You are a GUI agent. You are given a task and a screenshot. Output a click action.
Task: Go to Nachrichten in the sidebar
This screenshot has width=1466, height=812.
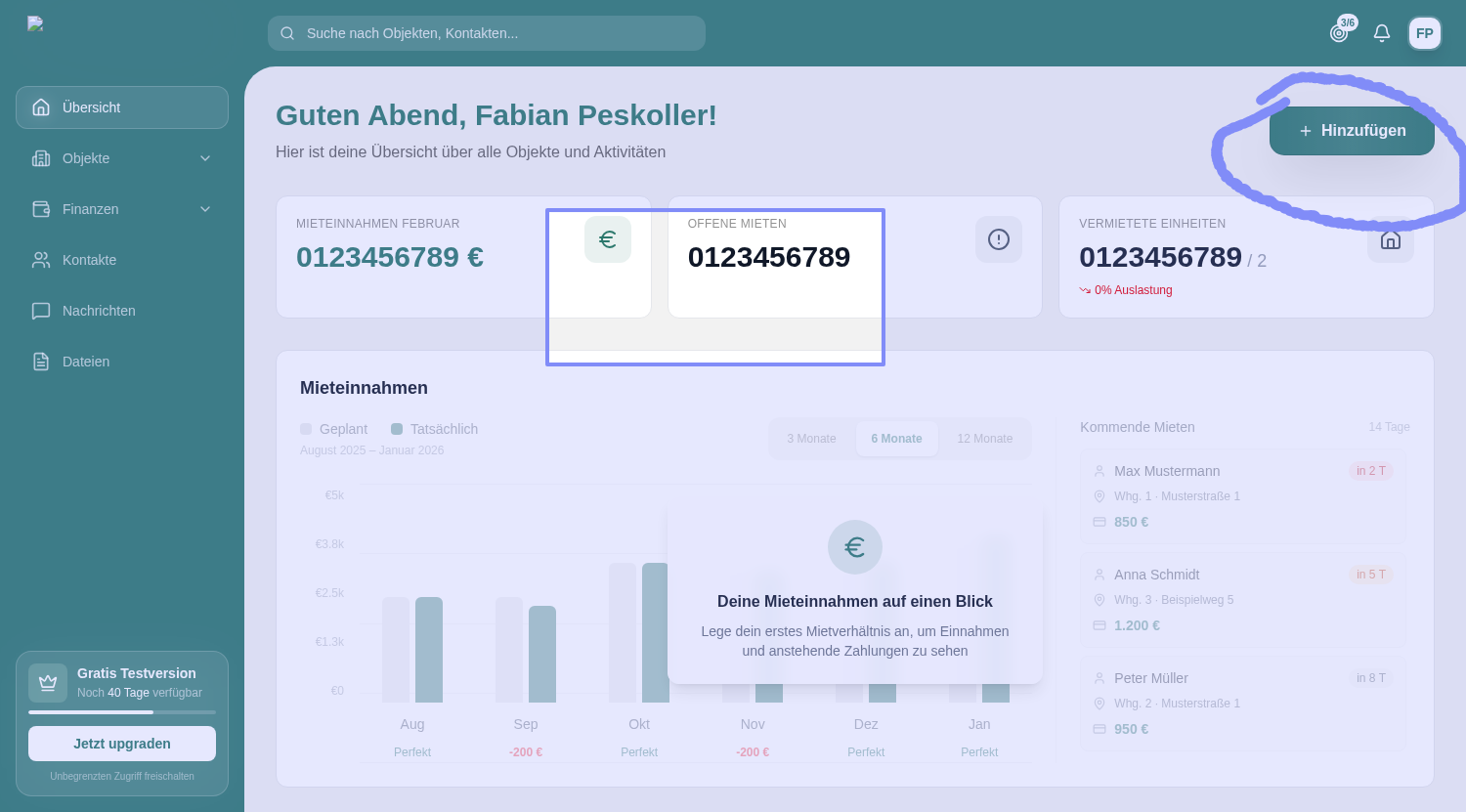[x=98, y=311]
